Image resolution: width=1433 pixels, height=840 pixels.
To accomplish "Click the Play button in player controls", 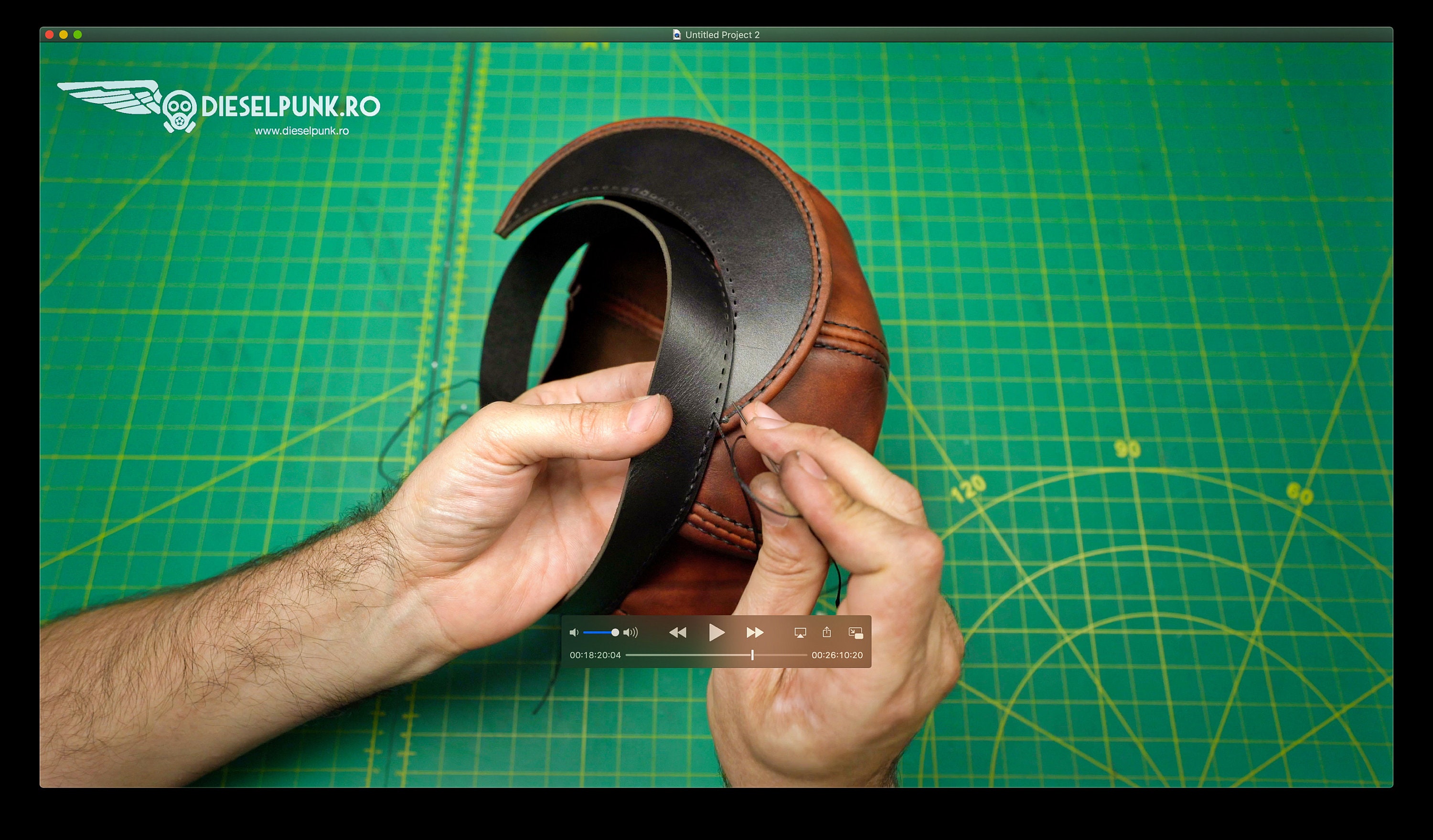I will point(716,632).
